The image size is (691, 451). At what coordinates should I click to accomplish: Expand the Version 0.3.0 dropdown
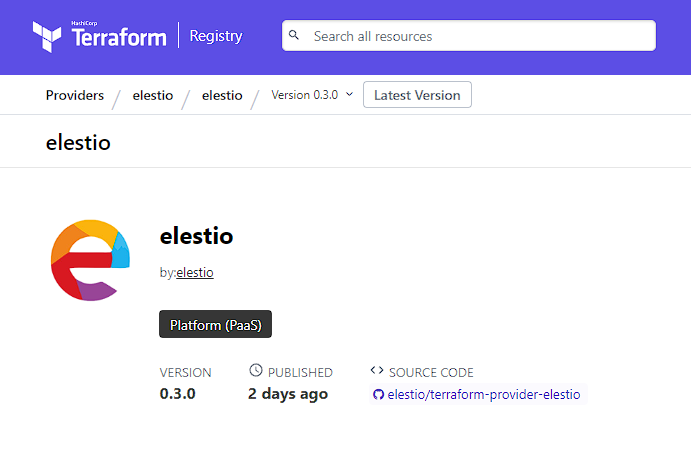point(312,95)
